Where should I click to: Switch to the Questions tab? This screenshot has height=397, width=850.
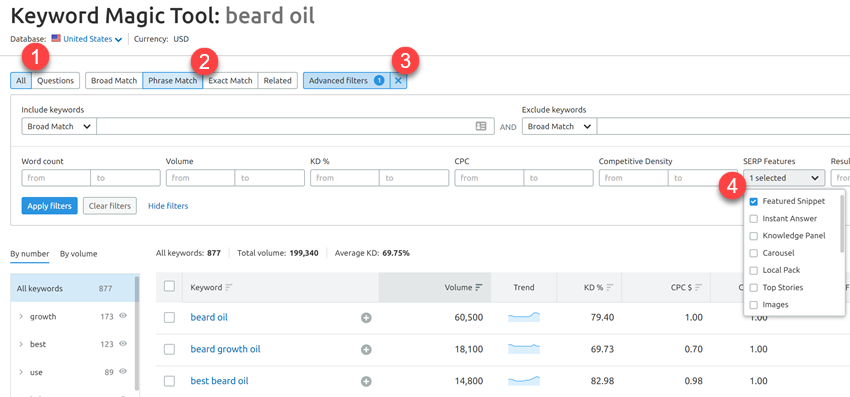55,81
